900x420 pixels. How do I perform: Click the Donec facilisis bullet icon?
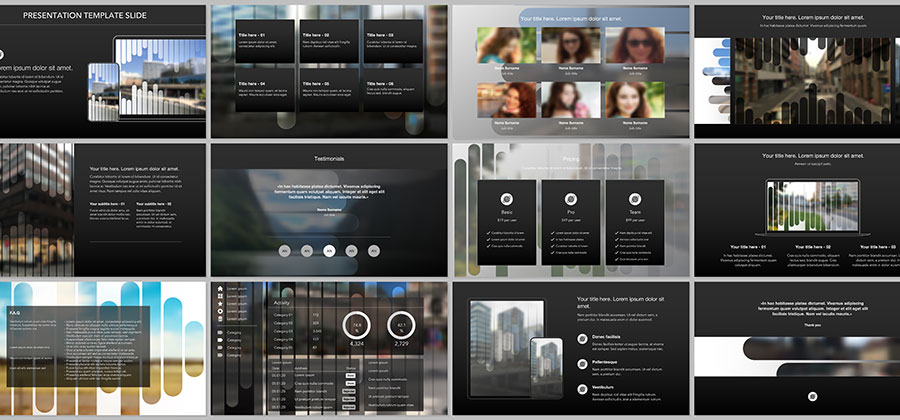(x=583, y=339)
